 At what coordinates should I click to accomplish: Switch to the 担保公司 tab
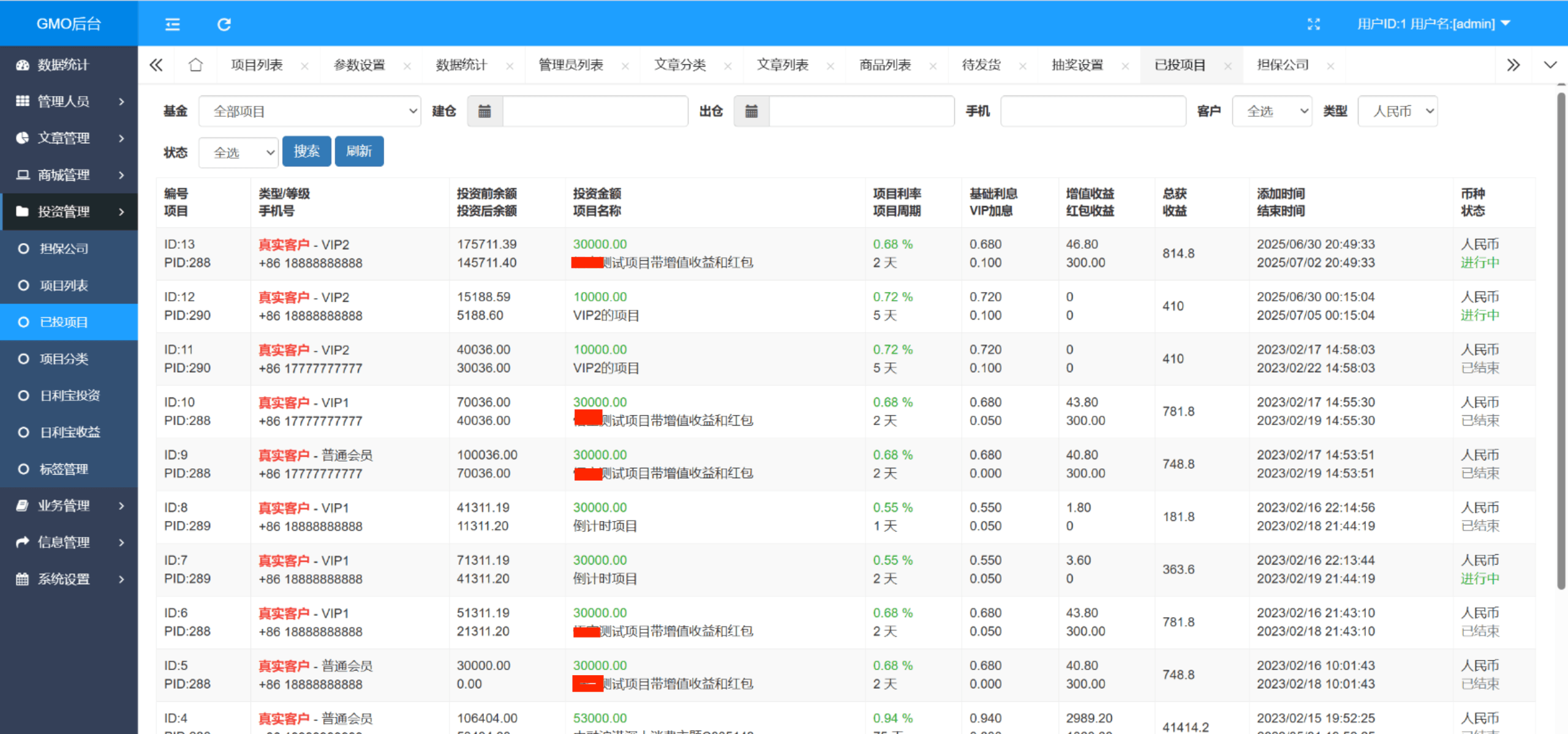(x=1282, y=65)
